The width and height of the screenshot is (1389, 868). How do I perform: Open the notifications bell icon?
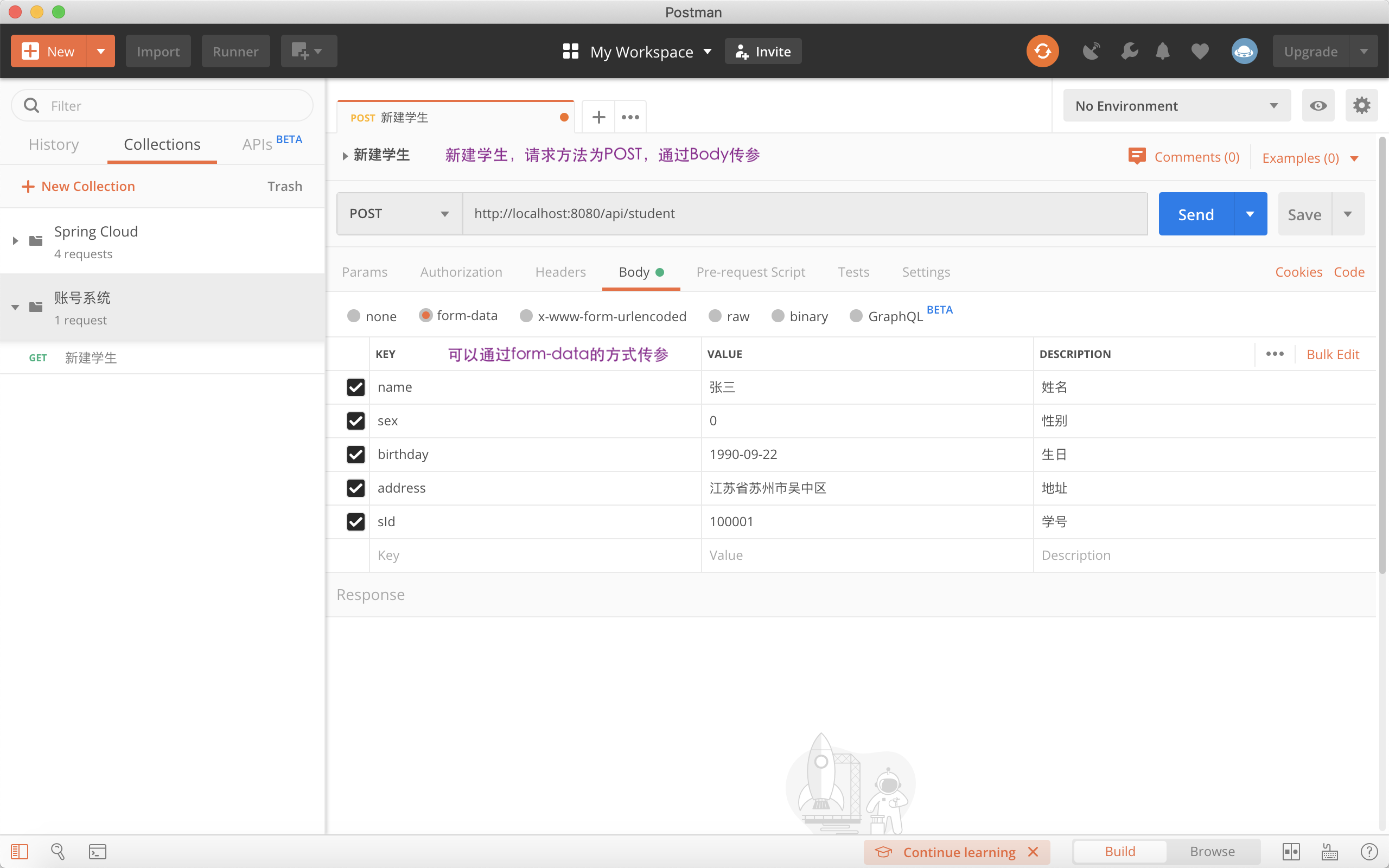tap(1162, 51)
